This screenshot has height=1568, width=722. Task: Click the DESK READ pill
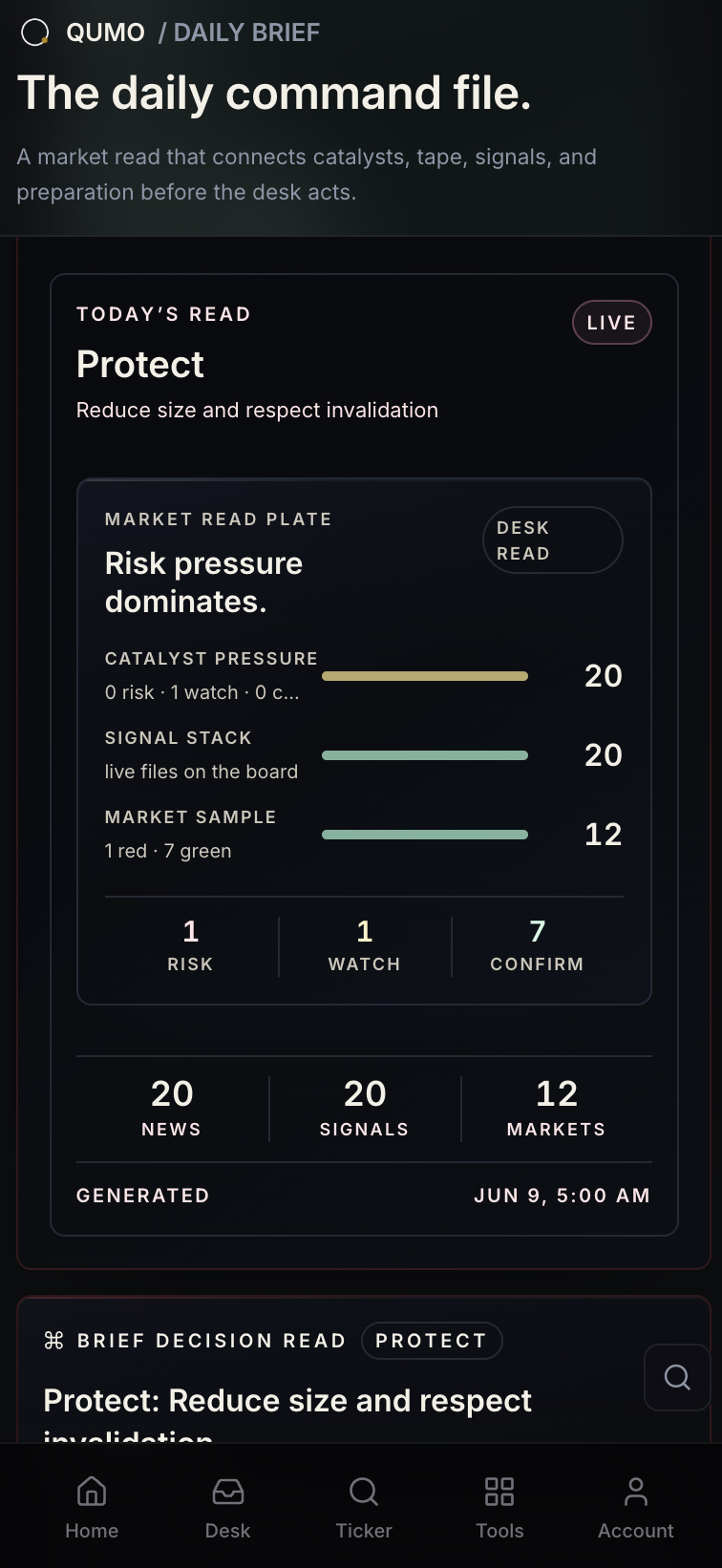[x=553, y=540]
